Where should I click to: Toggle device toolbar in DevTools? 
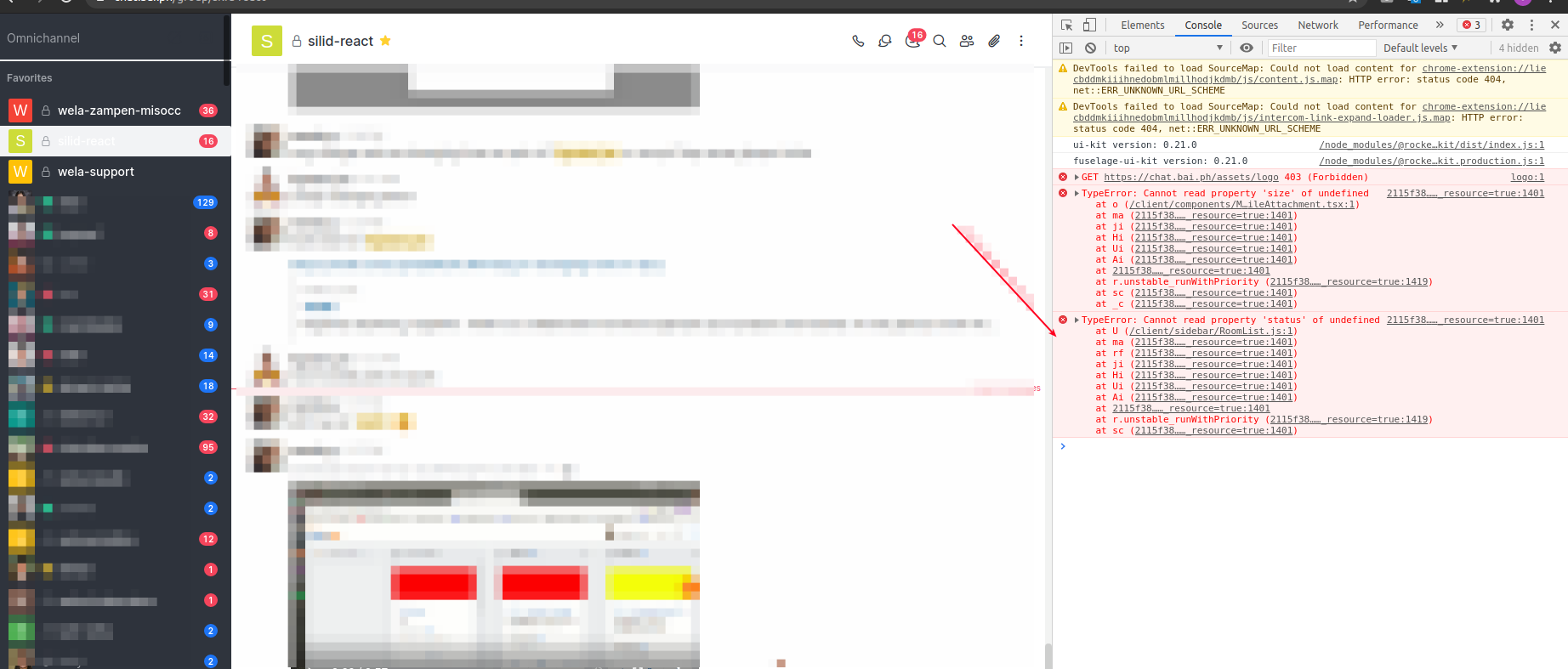click(1090, 25)
